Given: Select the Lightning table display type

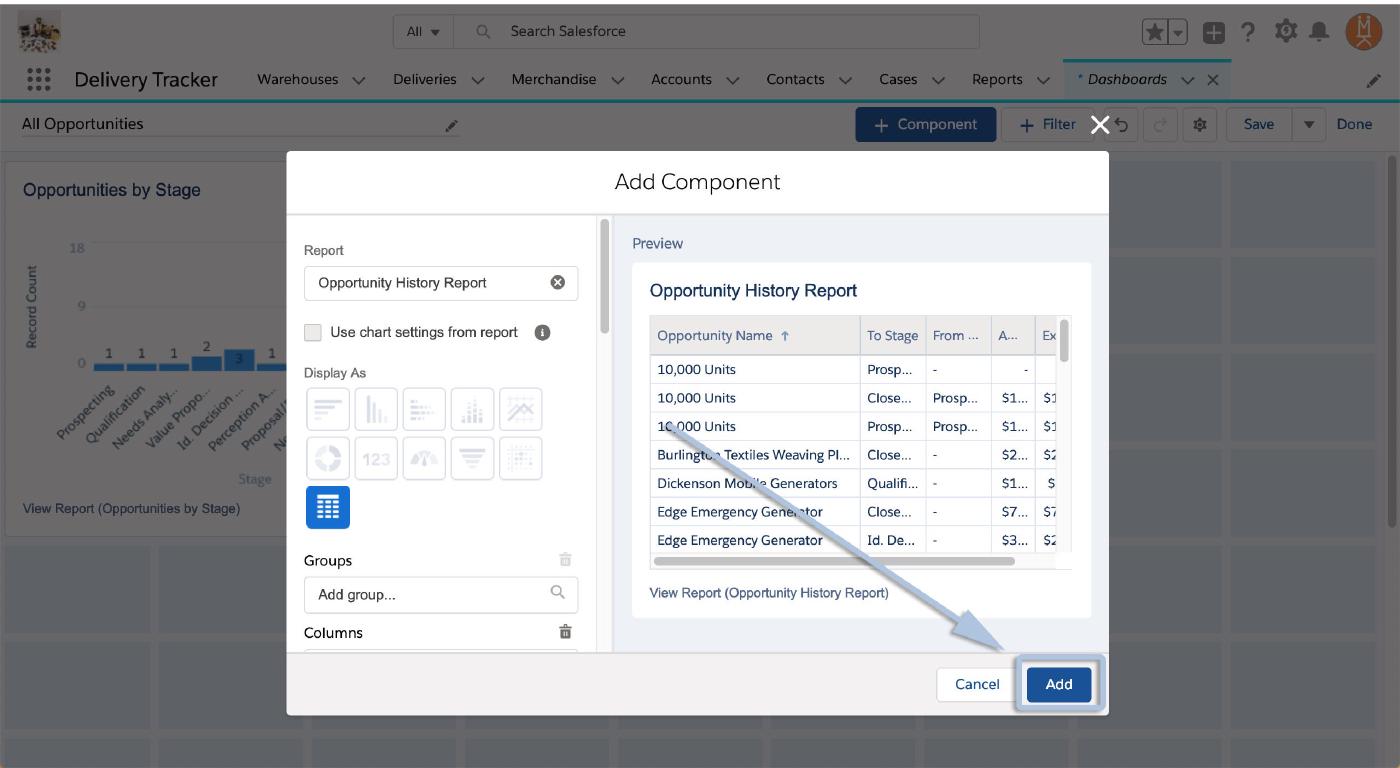Looking at the screenshot, I should (x=328, y=508).
